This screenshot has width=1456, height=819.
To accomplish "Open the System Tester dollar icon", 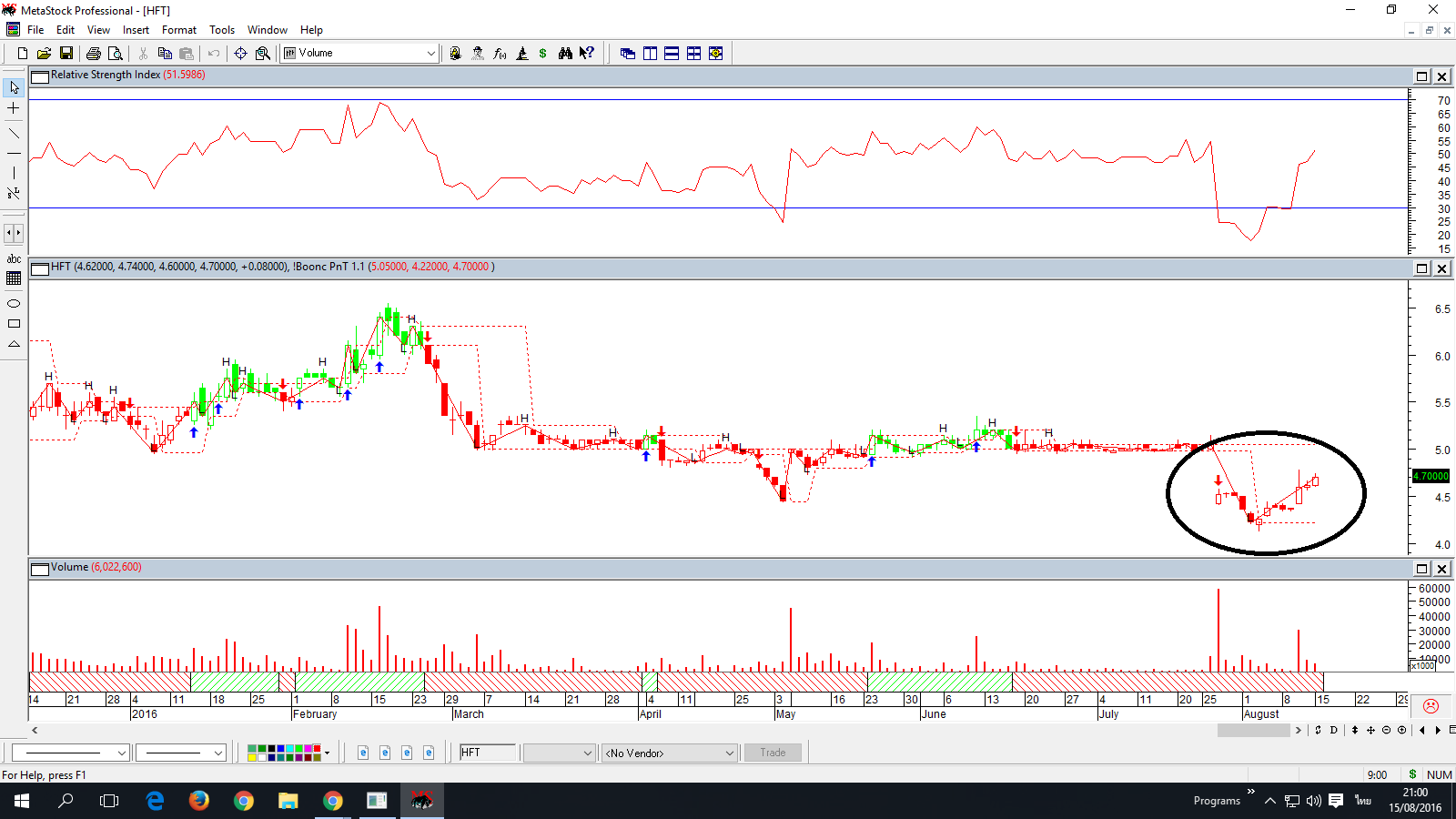I will tap(543, 54).
